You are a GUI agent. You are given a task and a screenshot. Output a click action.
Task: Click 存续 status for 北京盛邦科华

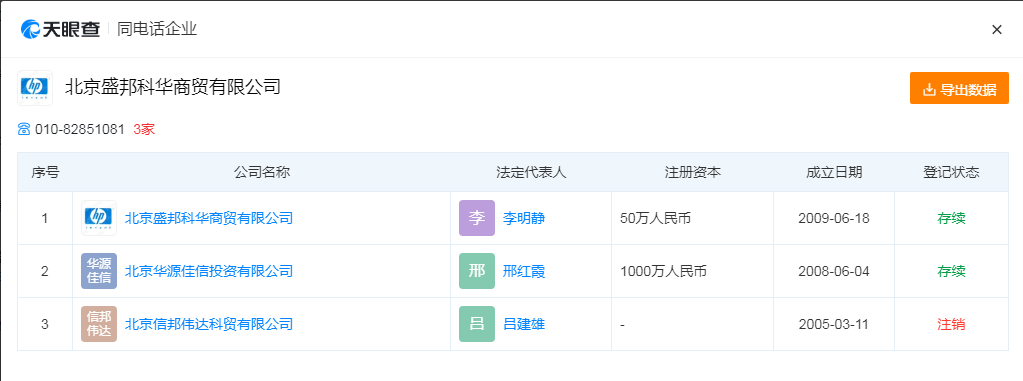[x=951, y=219]
